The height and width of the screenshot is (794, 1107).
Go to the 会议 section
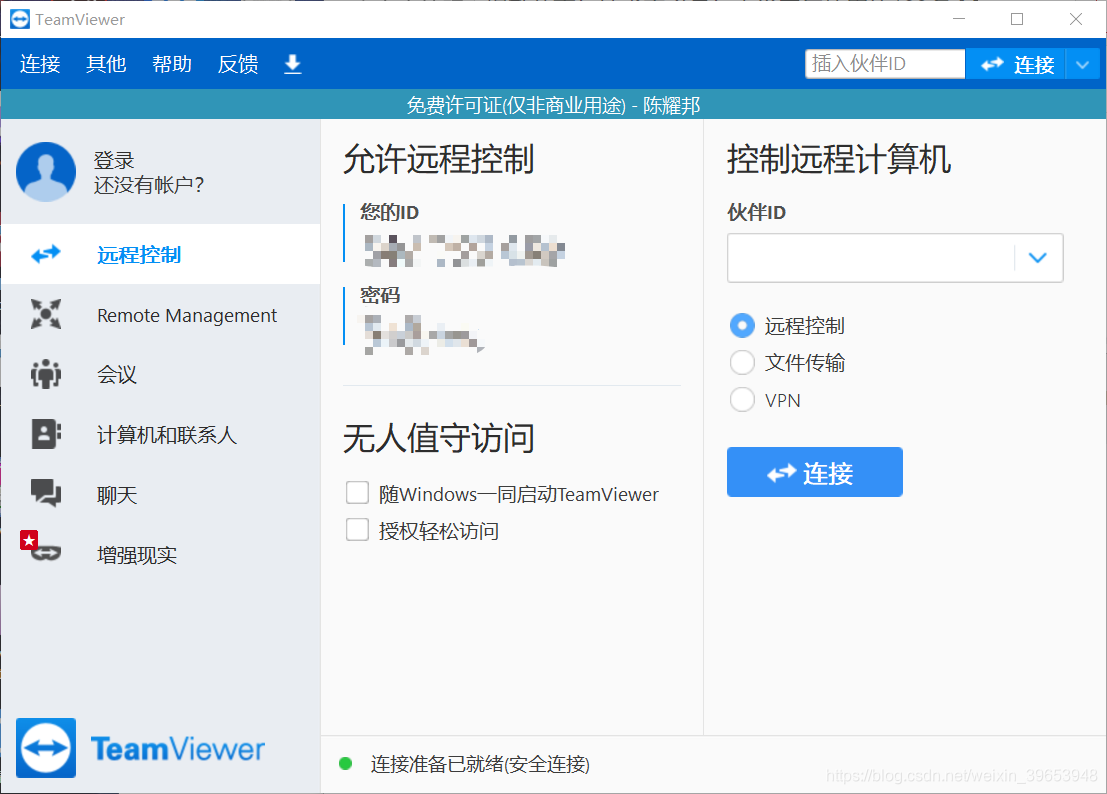coord(160,374)
